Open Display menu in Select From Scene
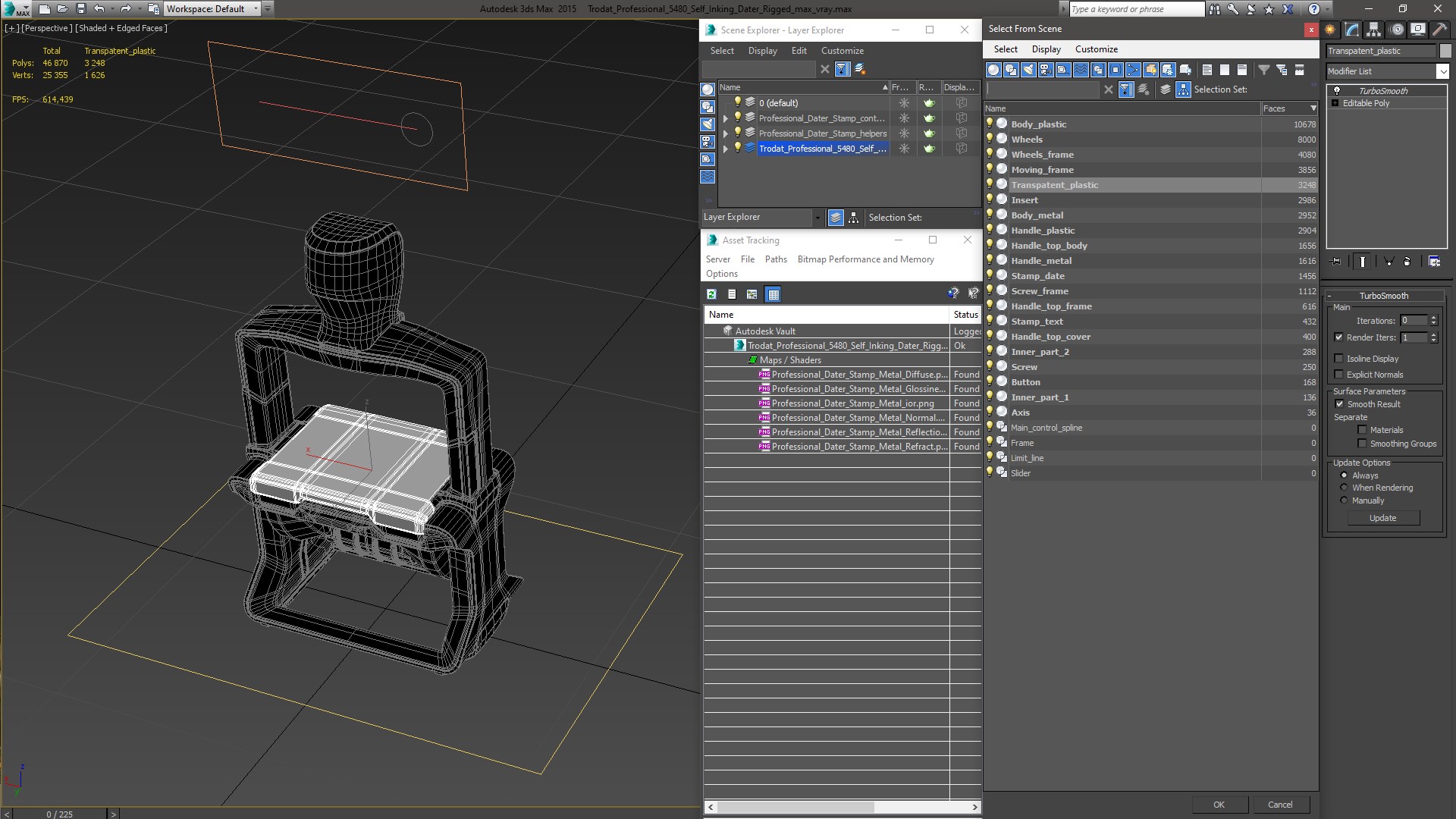Viewport: 1456px width, 819px height. click(1046, 49)
